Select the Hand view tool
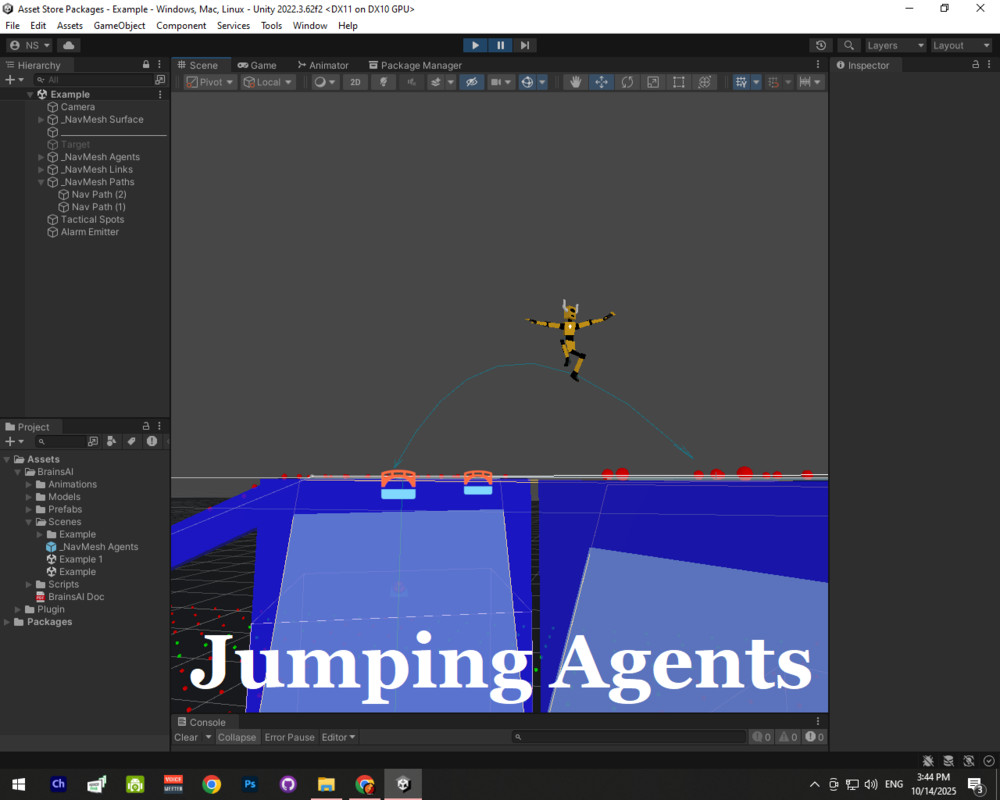1000x800 pixels. click(x=575, y=82)
